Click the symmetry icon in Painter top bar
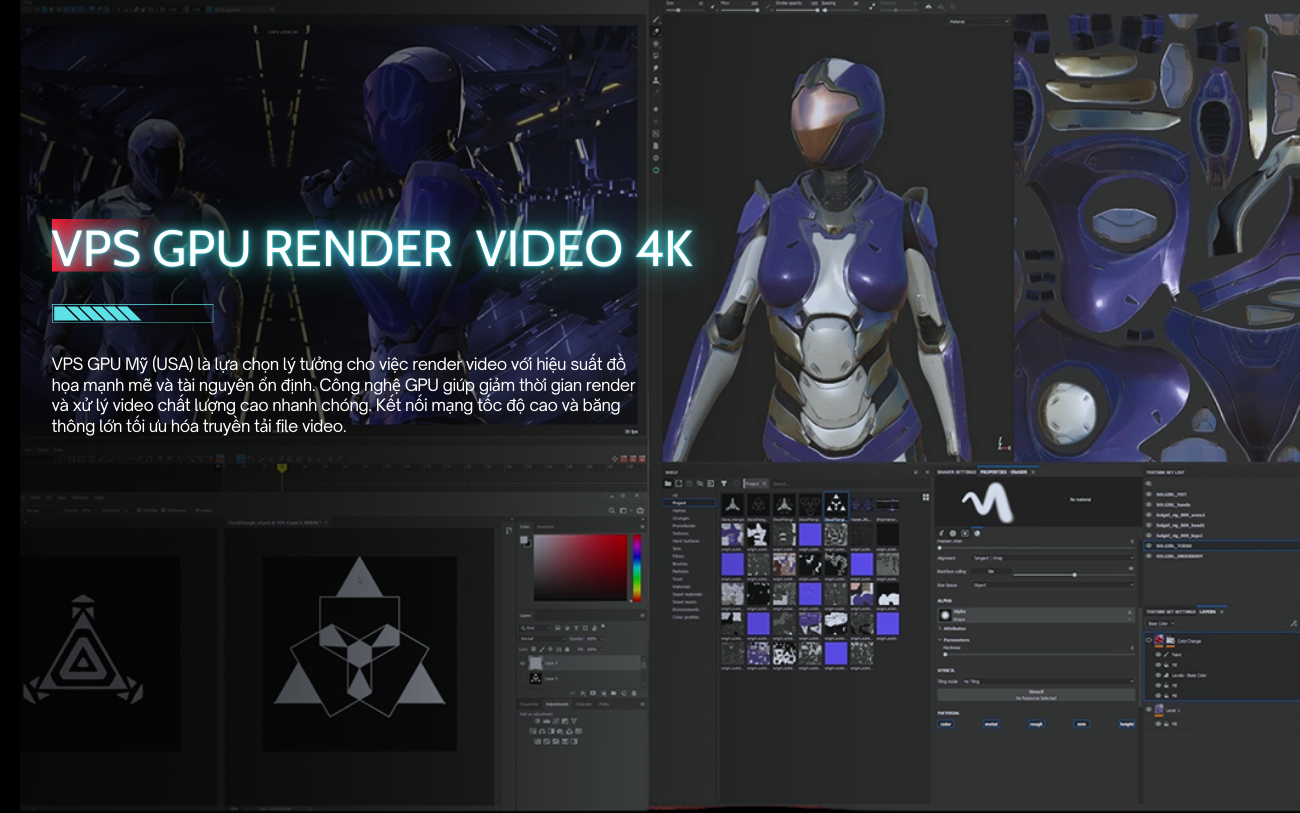 (929, 6)
